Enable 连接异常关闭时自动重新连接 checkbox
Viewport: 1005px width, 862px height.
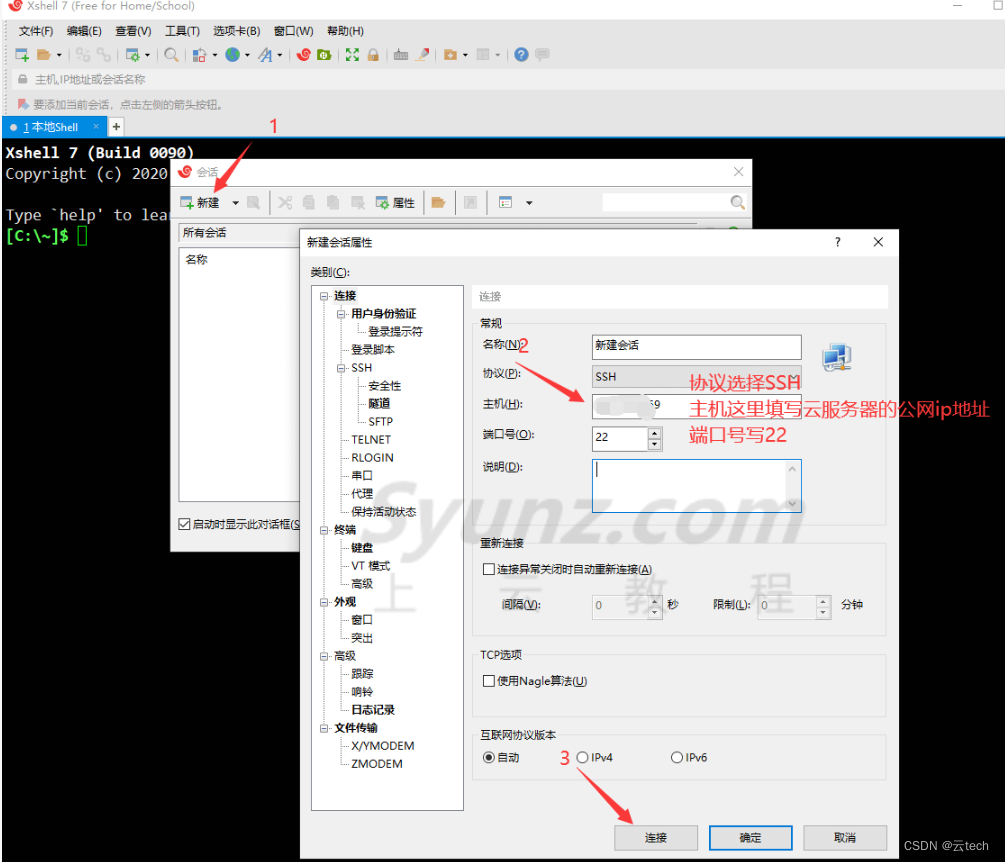[488, 569]
